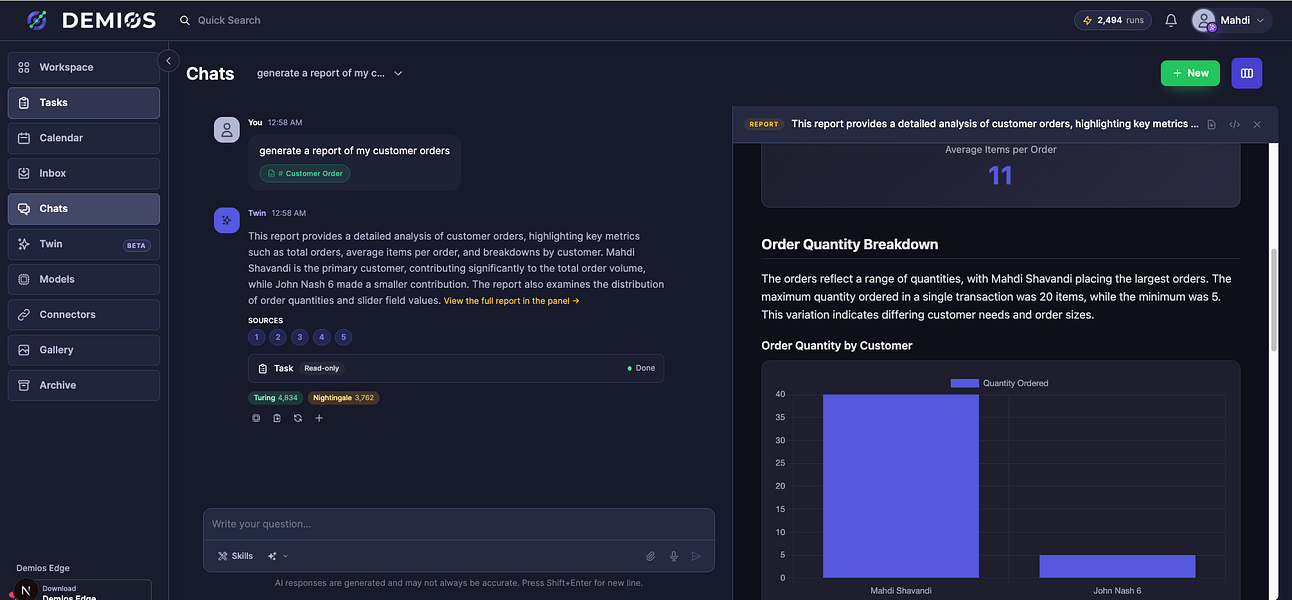Click the Quick Search magnifier icon
1292x600 pixels.
(184, 20)
